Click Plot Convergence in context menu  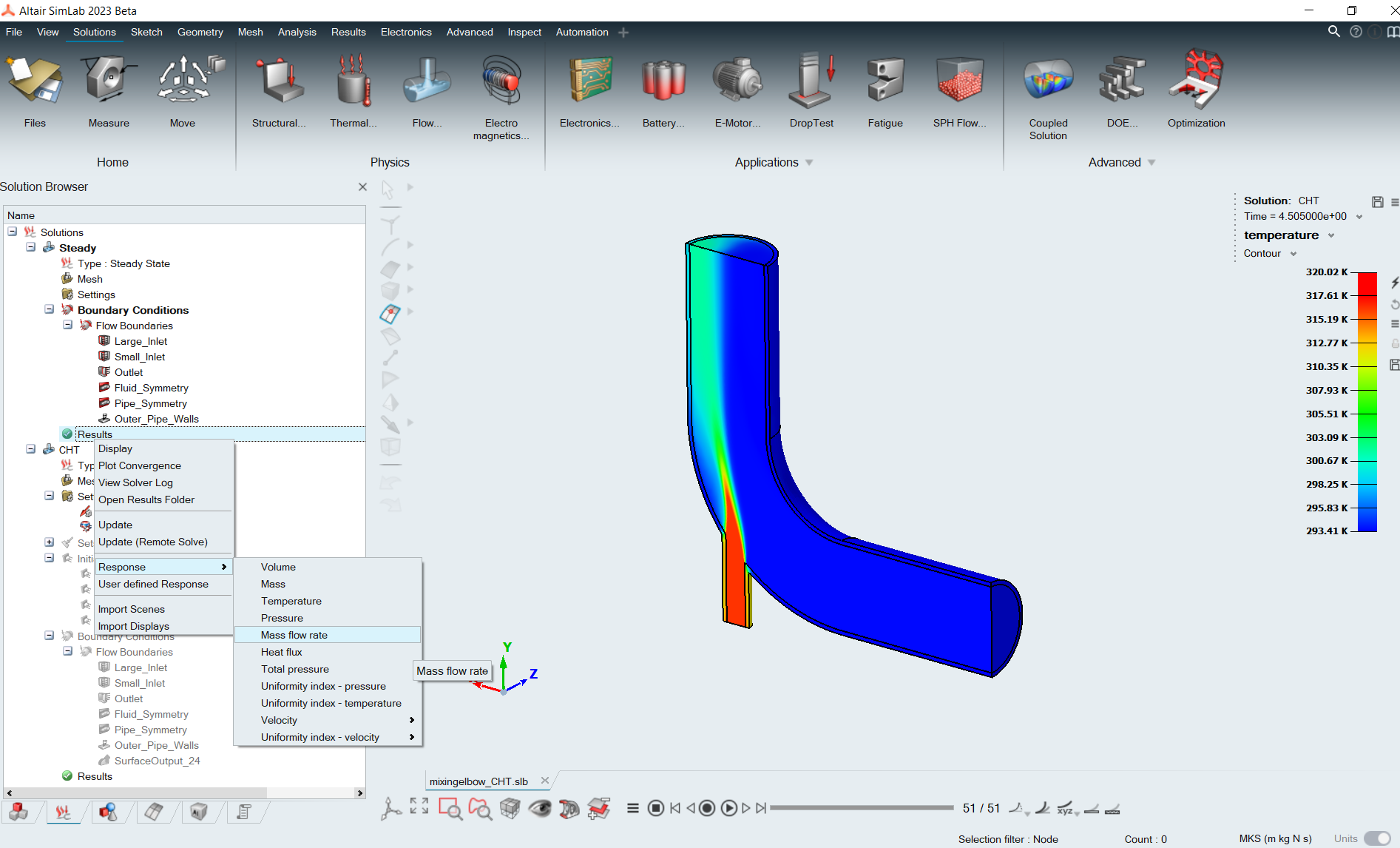point(140,465)
